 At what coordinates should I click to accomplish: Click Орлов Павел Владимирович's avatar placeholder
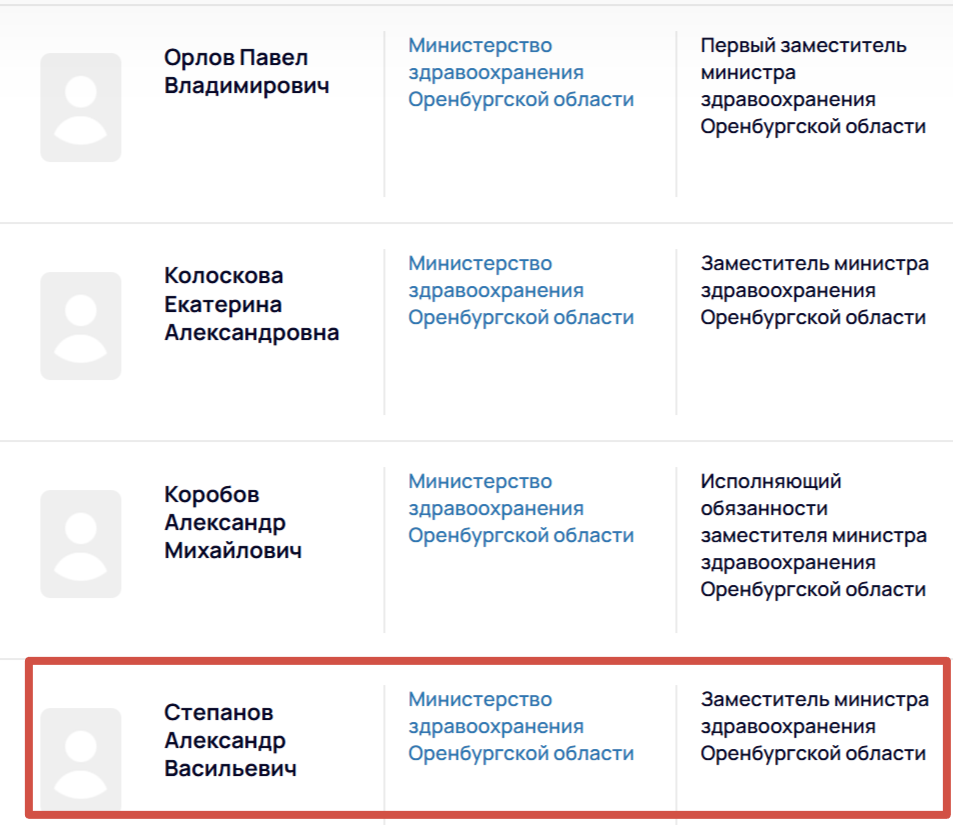(x=81, y=107)
